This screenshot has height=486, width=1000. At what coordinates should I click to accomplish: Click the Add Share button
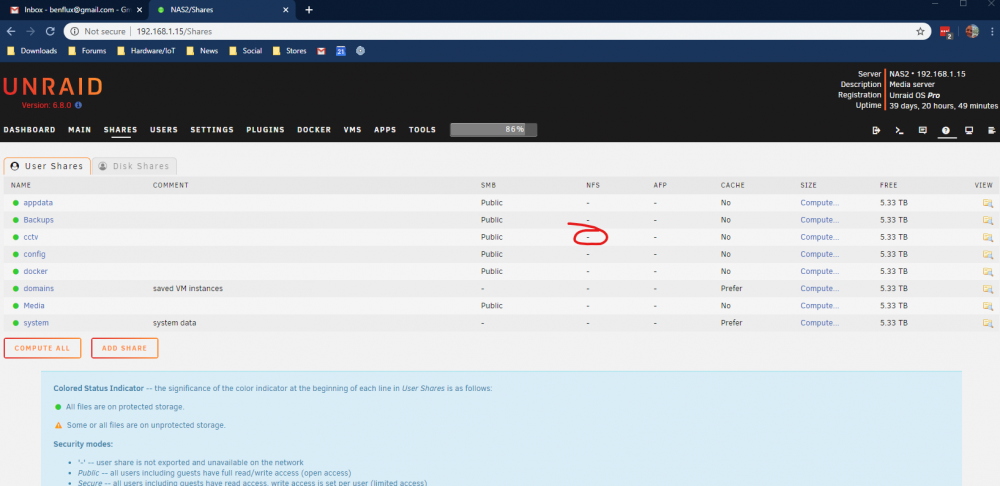tap(124, 348)
